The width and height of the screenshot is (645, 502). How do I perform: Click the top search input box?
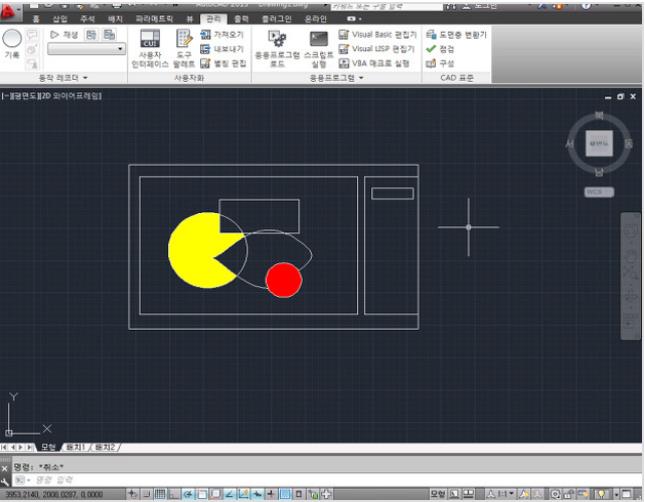click(387, 6)
